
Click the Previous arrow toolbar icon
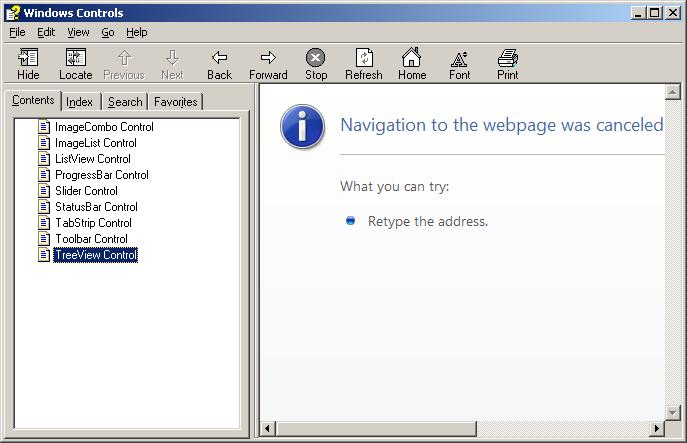coord(124,58)
